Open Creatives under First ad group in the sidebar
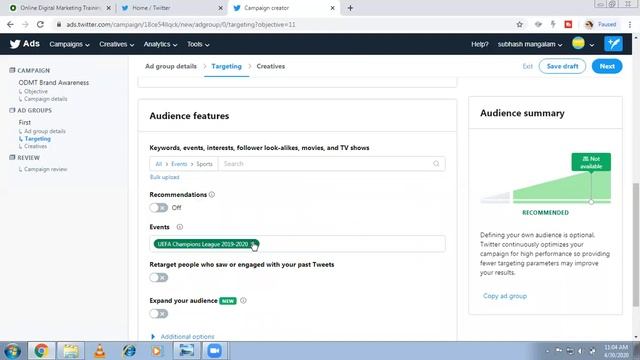The width and height of the screenshot is (640, 360). point(35,146)
